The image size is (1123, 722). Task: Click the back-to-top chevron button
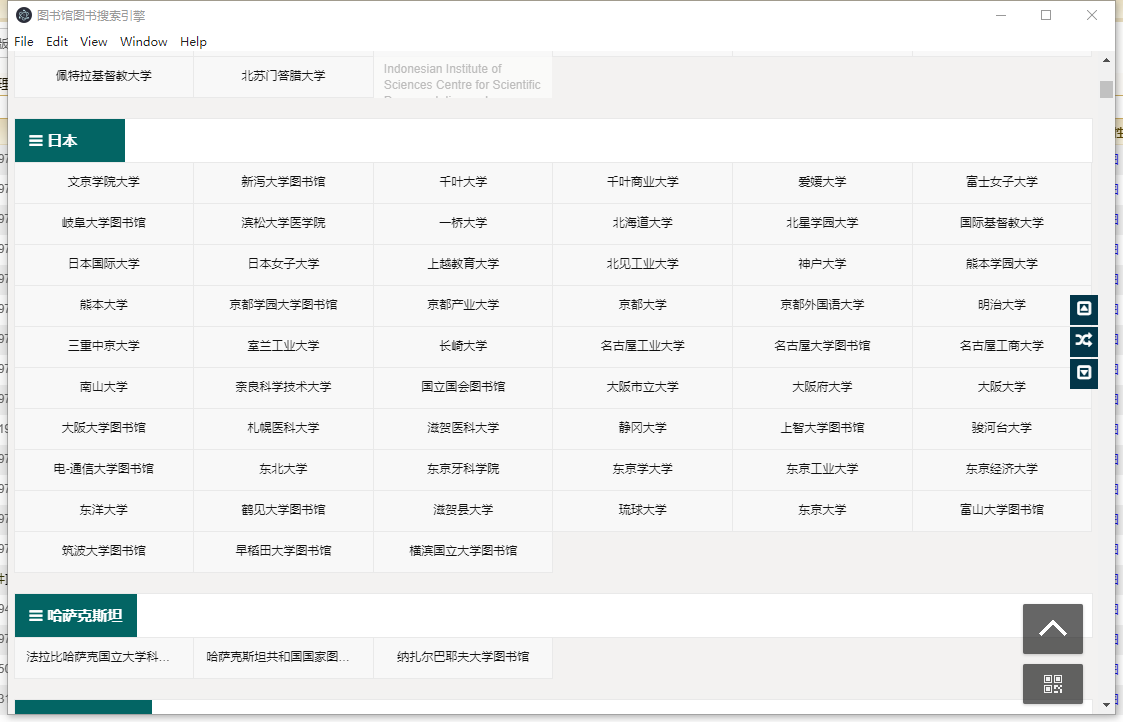click(x=1052, y=628)
